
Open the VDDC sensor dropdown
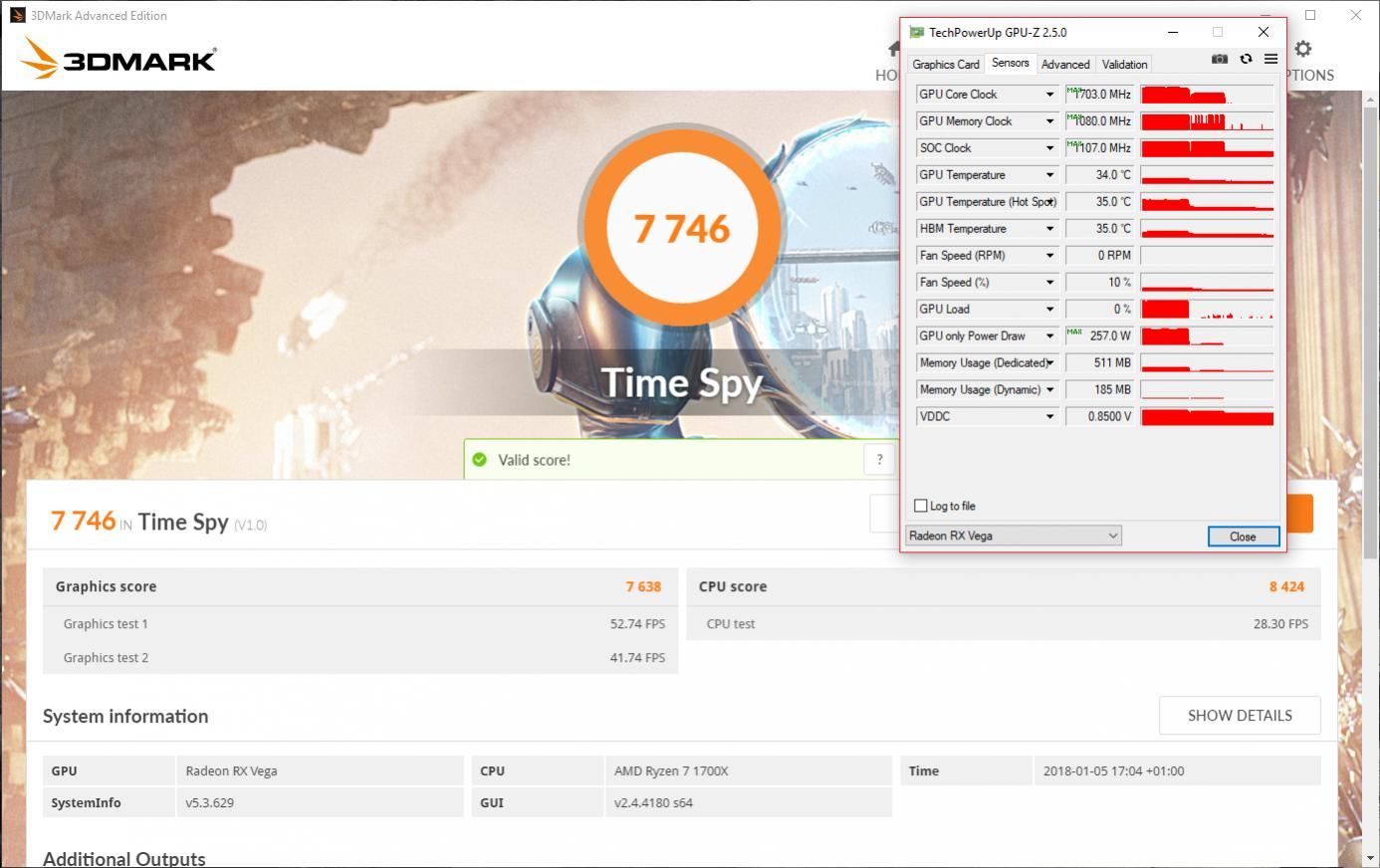coord(1049,417)
